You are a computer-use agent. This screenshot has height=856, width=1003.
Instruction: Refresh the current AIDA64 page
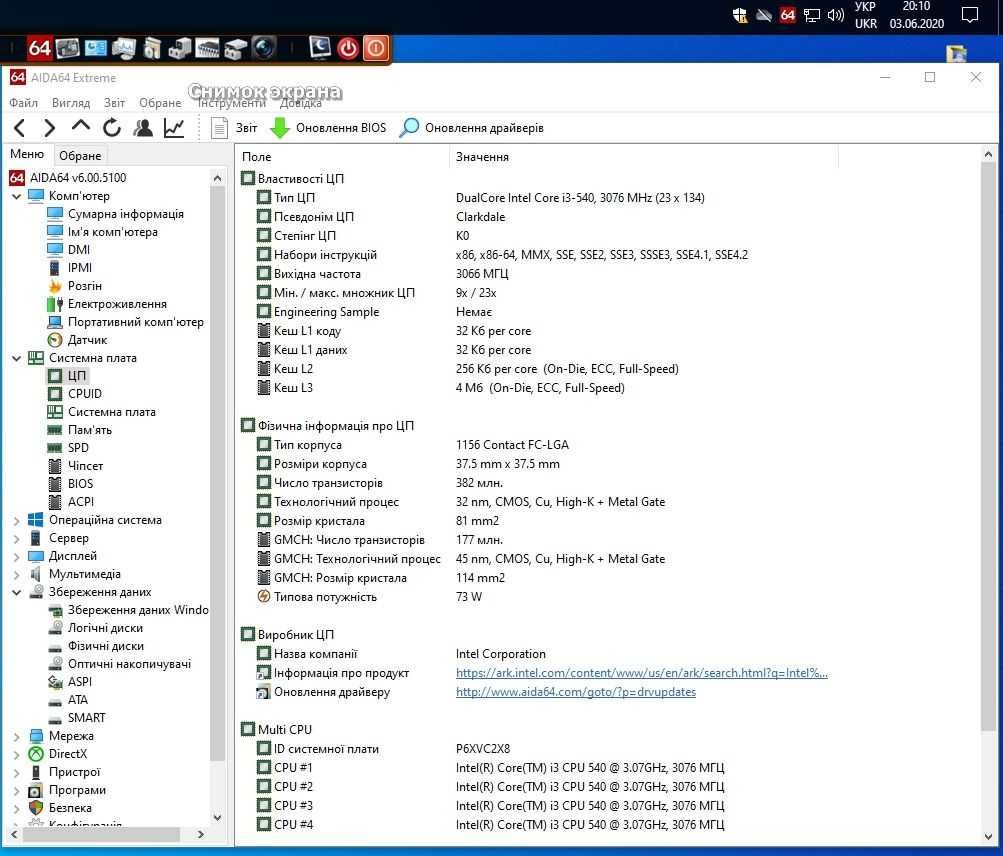tap(112, 128)
